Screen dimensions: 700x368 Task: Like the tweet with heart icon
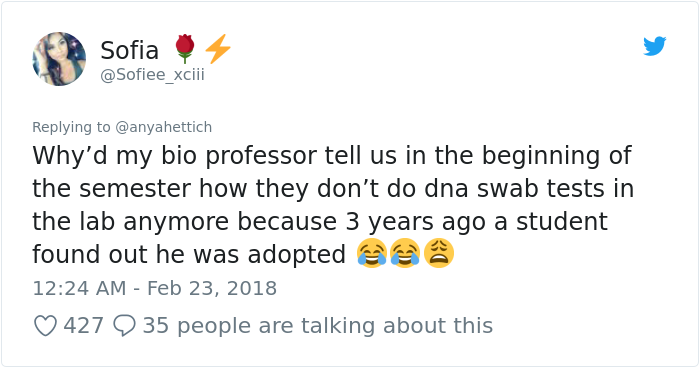pos(45,326)
